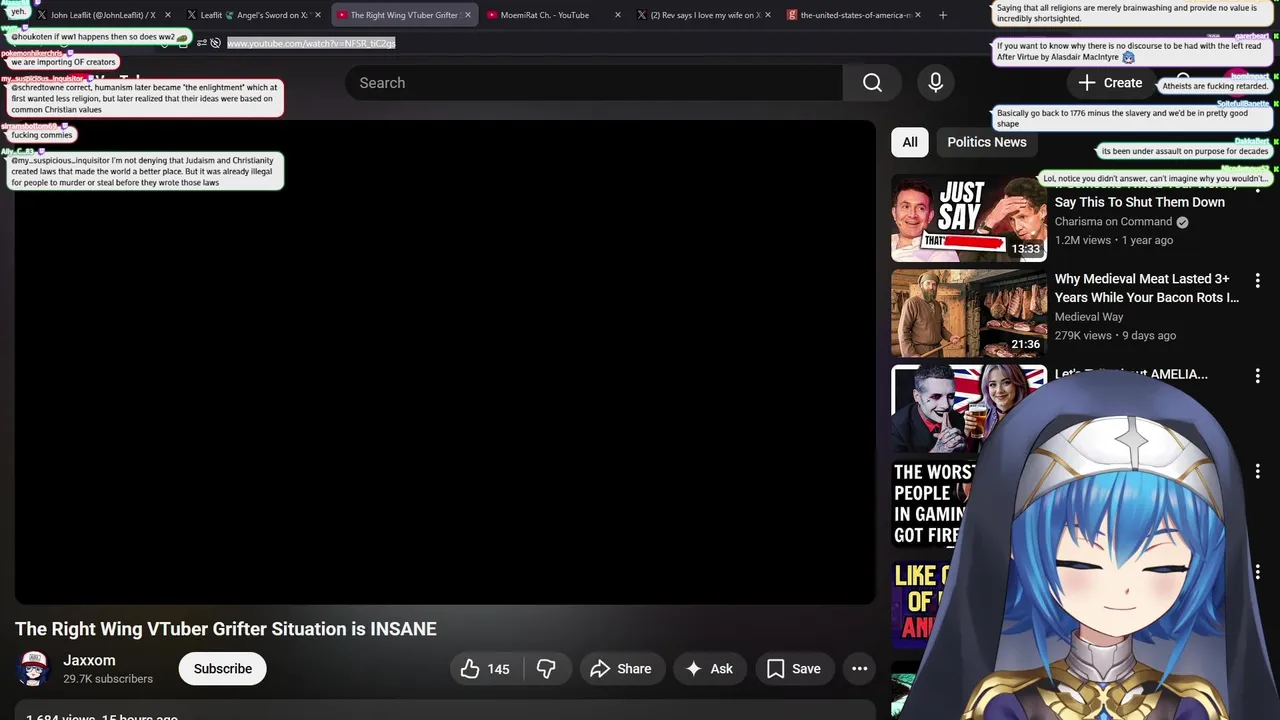Click the 13:33 duration badge
Screen dimensions: 1280x720
1025,249
